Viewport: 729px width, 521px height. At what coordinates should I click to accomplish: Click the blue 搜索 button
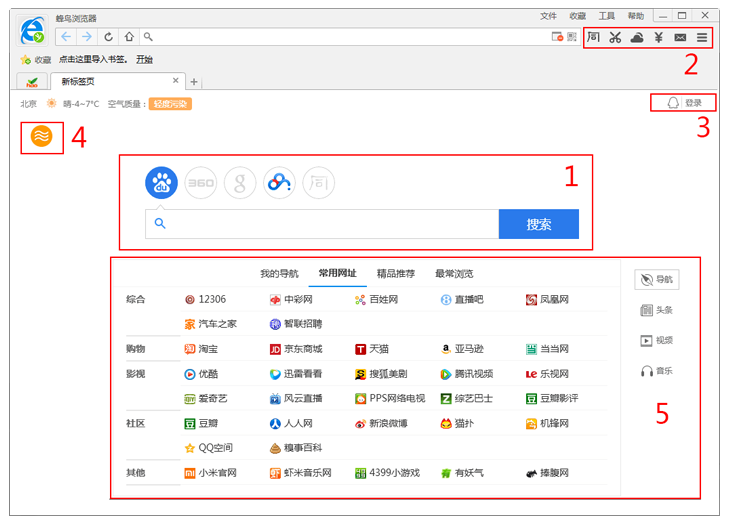click(x=539, y=224)
